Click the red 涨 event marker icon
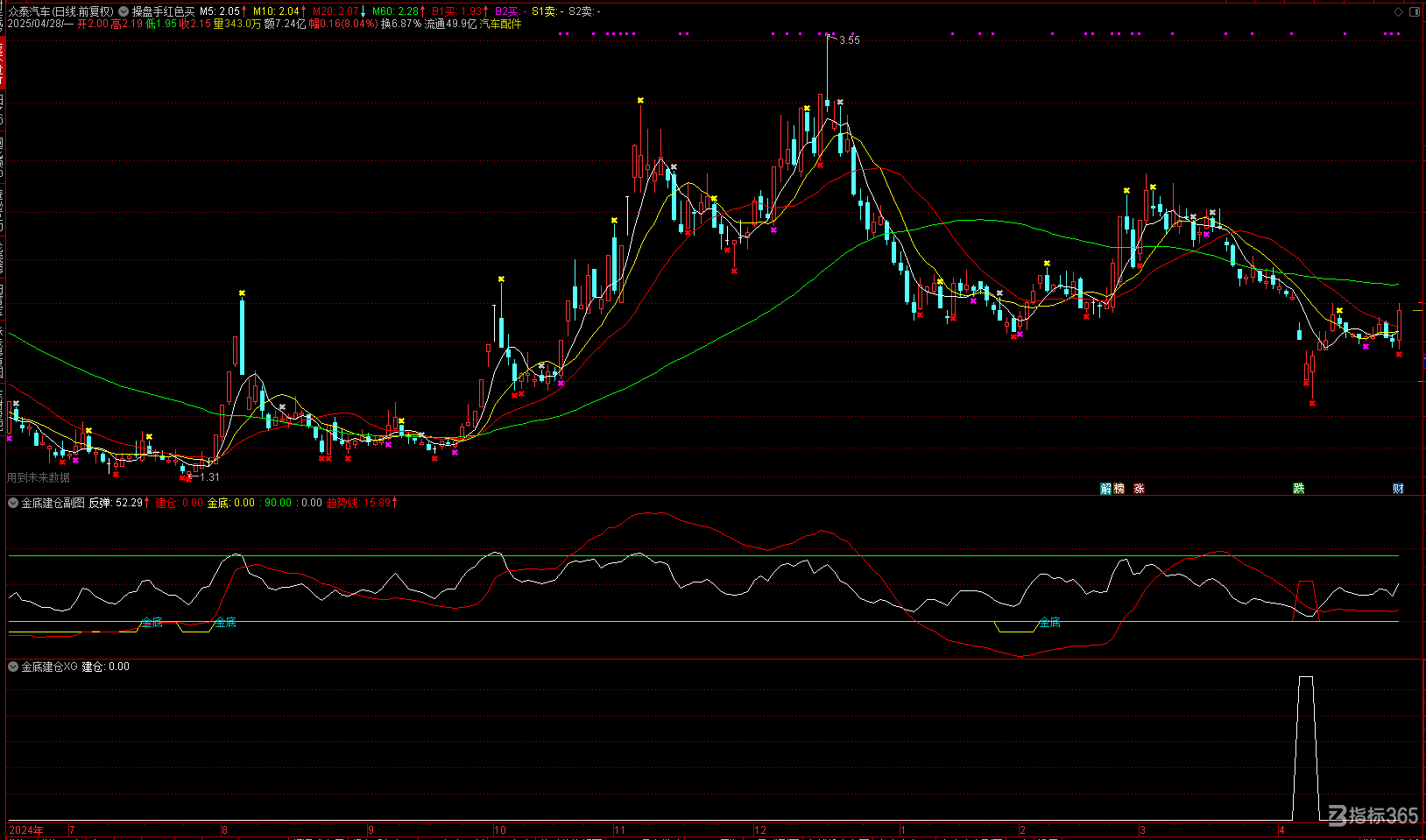The width and height of the screenshot is (1426, 840). click(x=1139, y=489)
